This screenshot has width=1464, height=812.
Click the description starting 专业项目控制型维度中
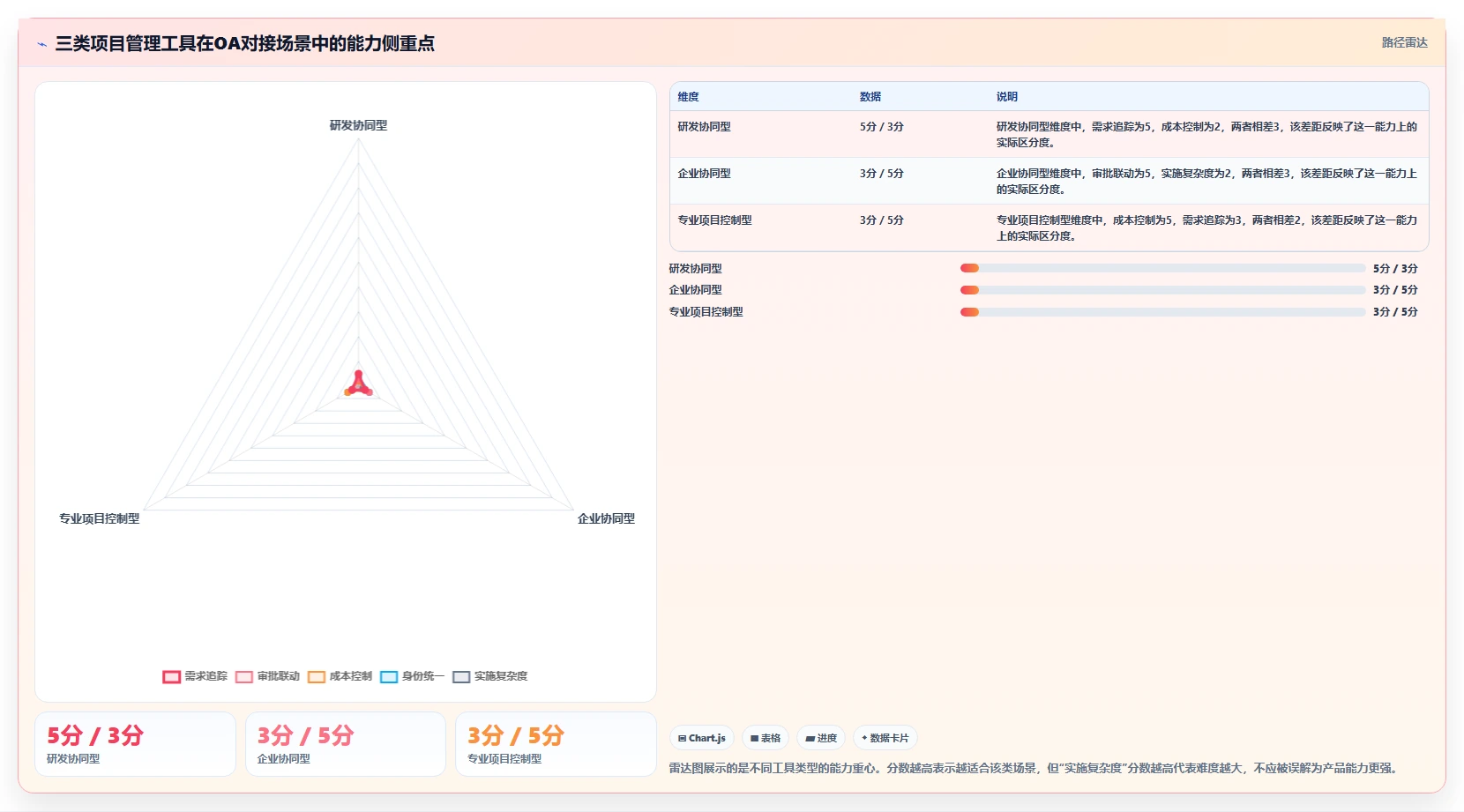pyautogui.click(x=1206, y=228)
